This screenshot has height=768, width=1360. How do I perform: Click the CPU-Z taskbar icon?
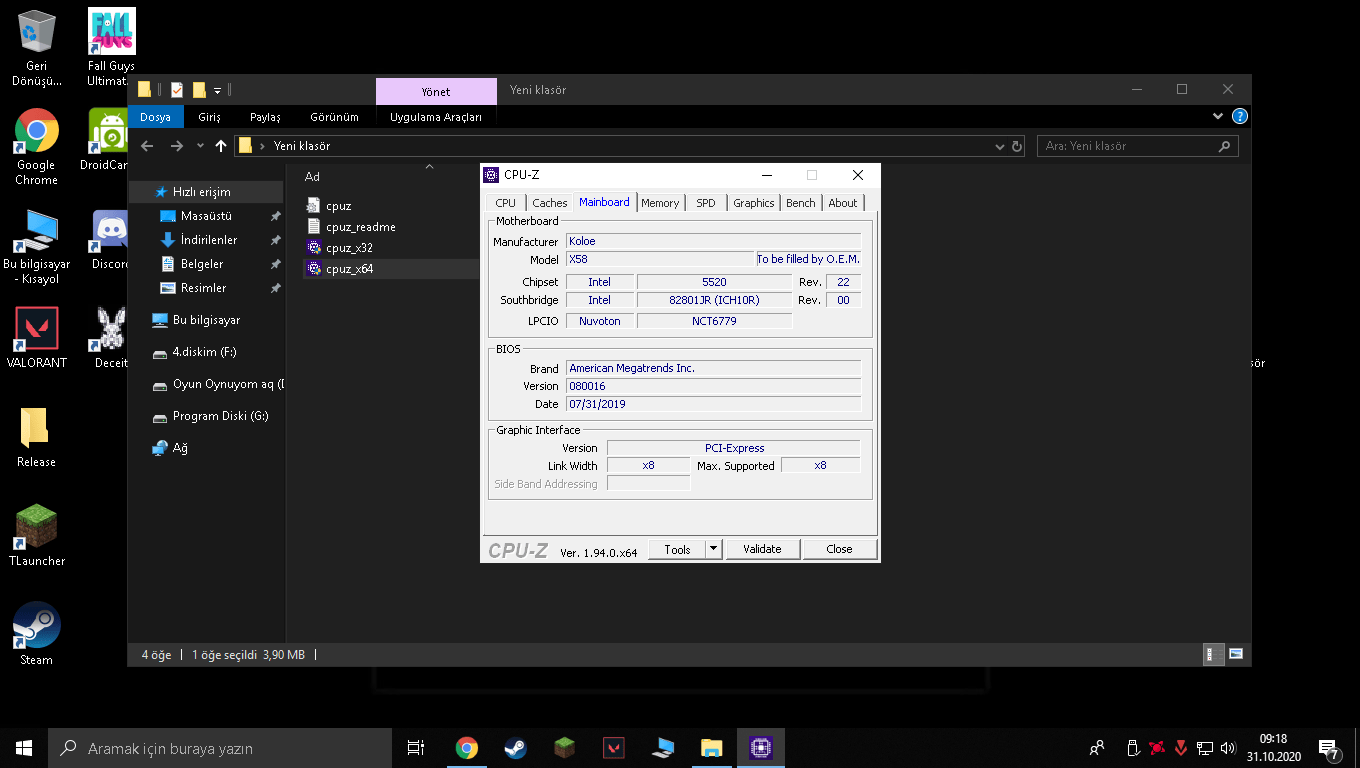(761, 748)
